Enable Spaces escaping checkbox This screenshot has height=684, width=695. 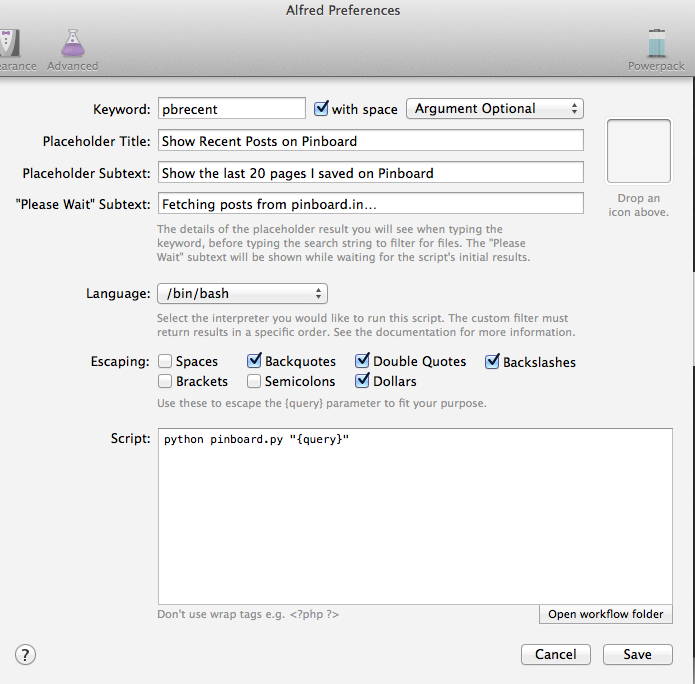pyautogui.click(x=165, y=361)
